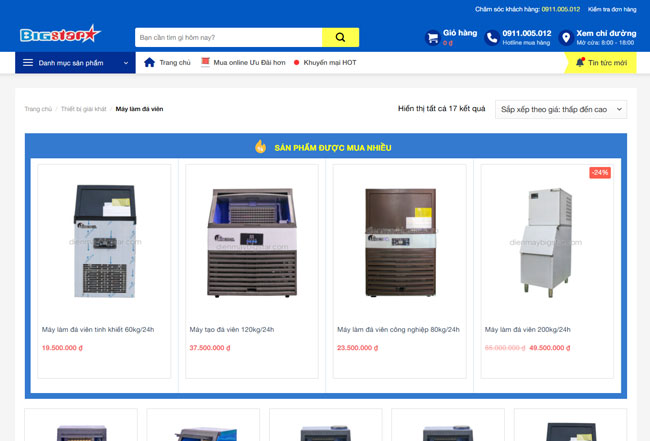Click Máy làm đá viên công nghiệp 80kg/24h
The image size is (650, 441).
pyautogui.click(x=398, y=329)
